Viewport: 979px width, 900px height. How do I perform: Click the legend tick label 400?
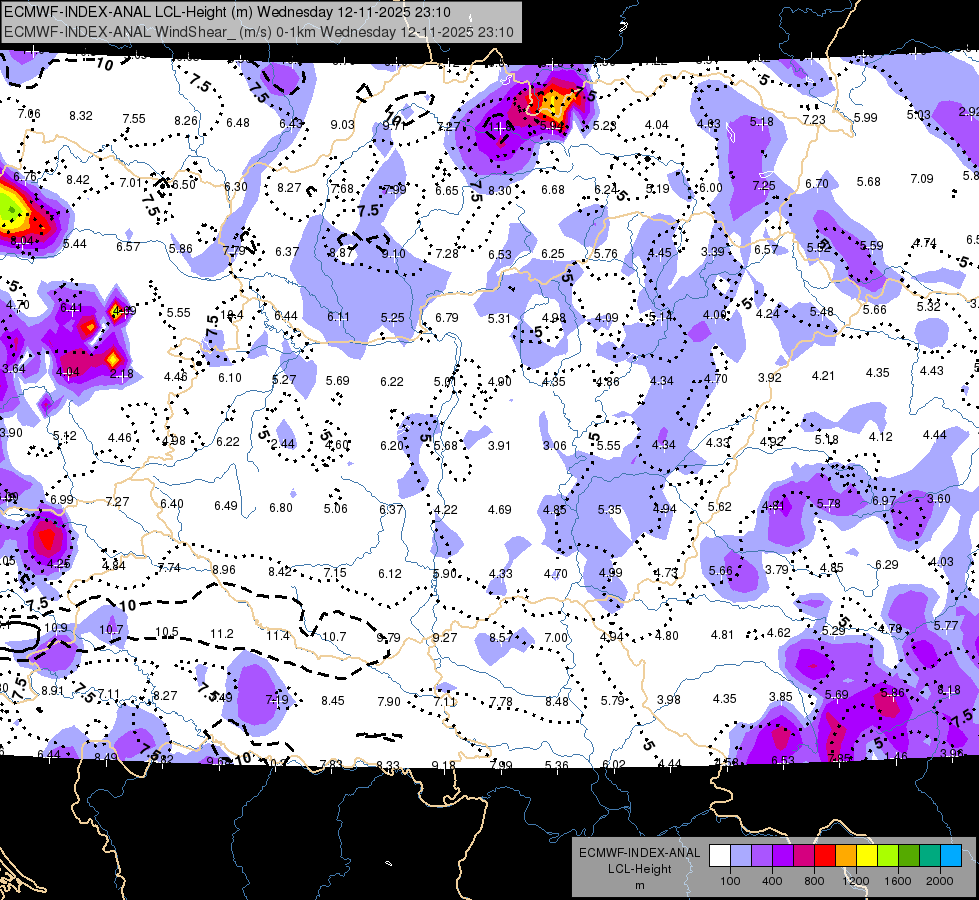pos(772,881)
